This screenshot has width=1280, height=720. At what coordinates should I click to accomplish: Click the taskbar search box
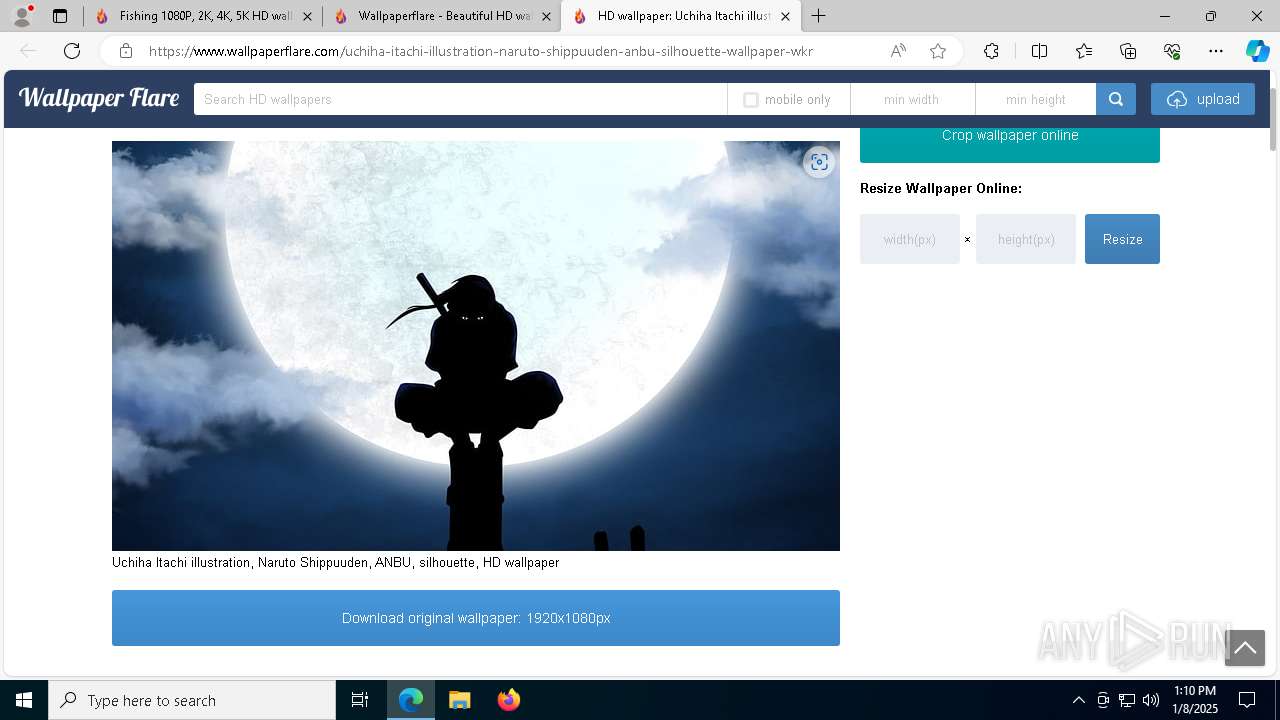tap(192, 700)
